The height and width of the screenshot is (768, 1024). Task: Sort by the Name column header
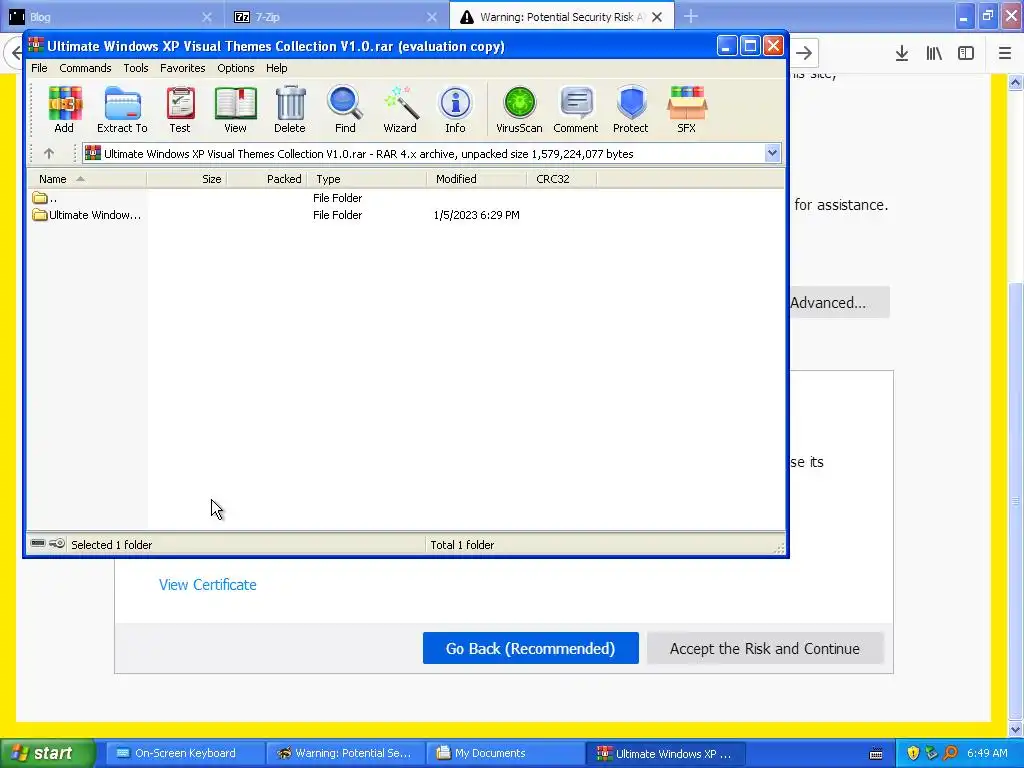[x=88, y=179]
